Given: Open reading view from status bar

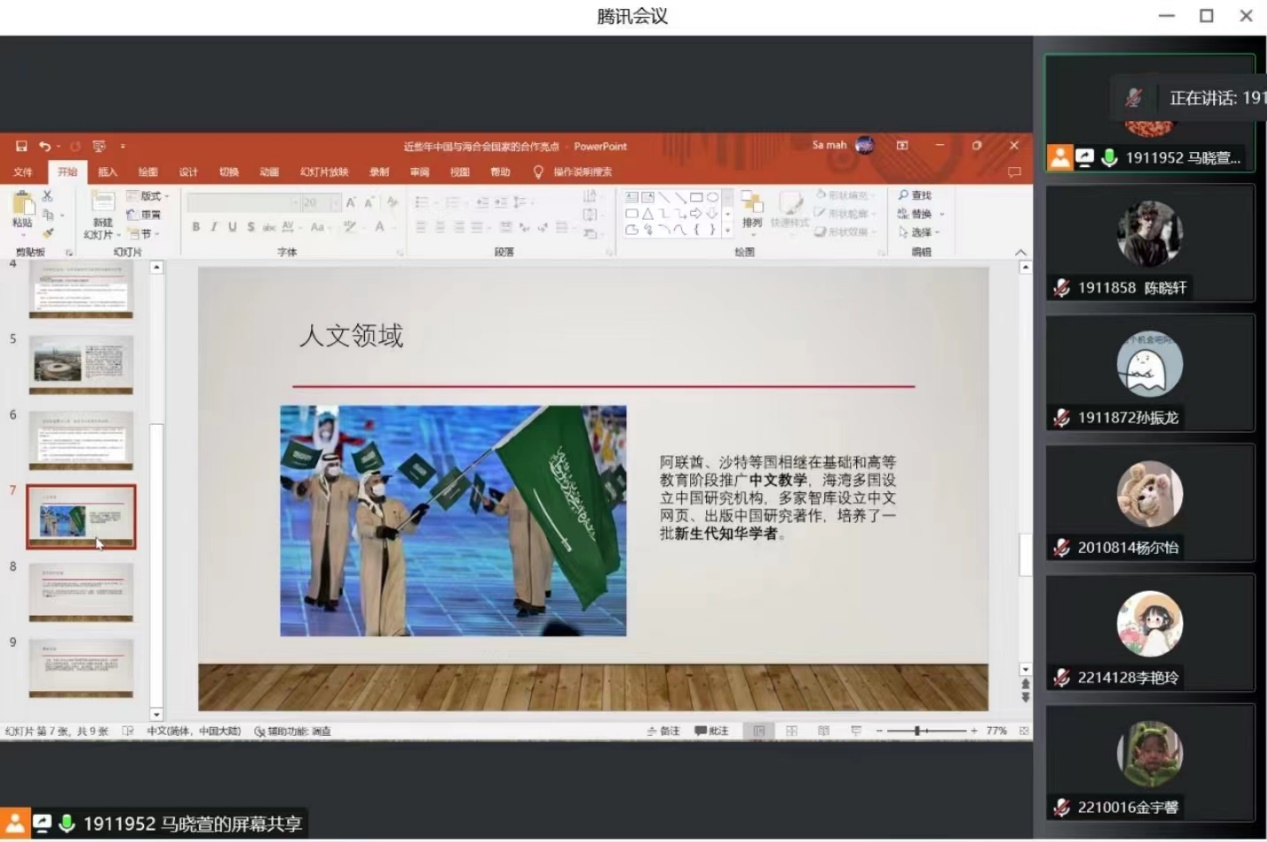Looking at the screenshot, I should click(x=823, y=731).
